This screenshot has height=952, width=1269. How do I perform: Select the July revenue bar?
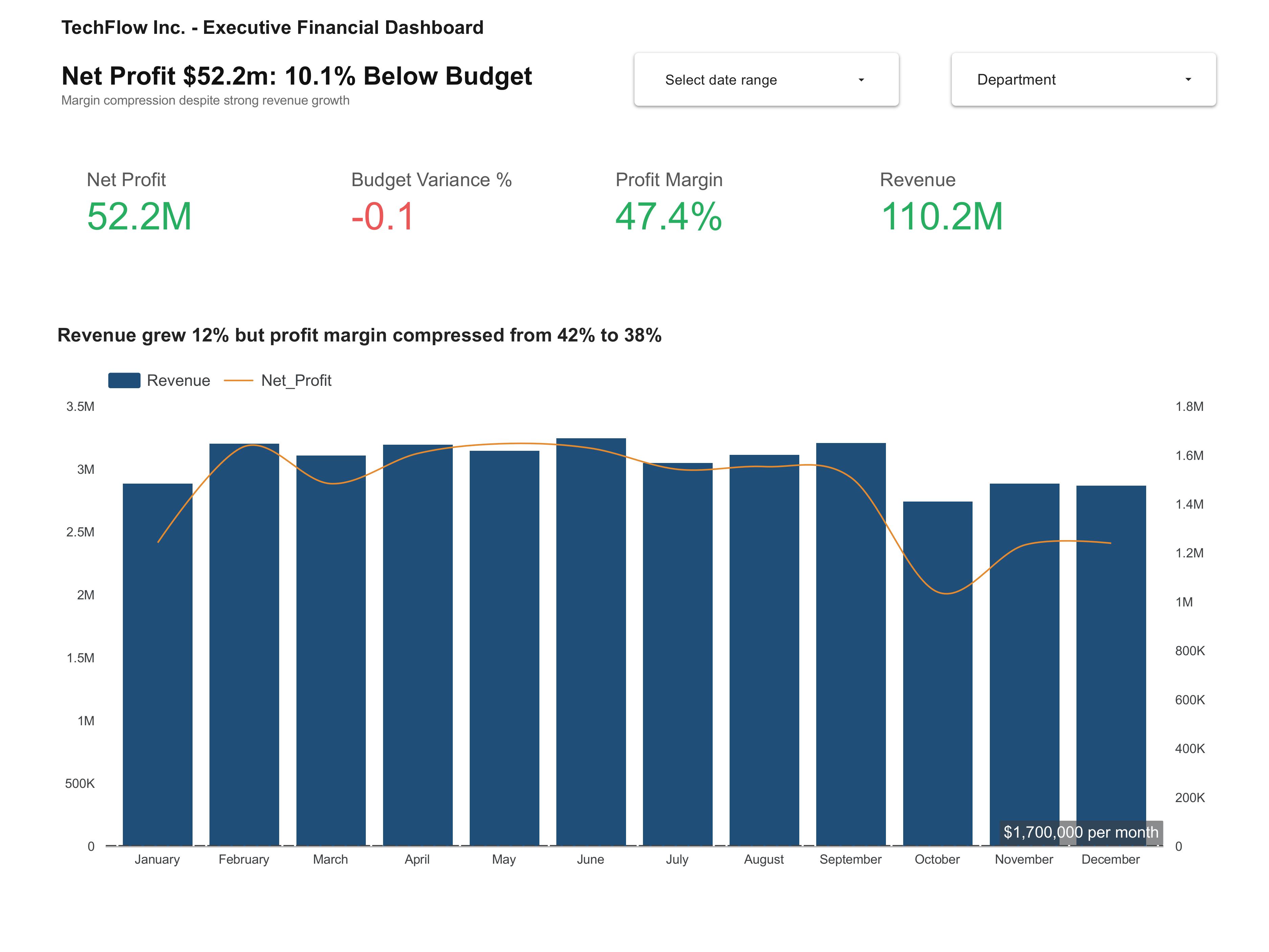(x=677, y=654)
